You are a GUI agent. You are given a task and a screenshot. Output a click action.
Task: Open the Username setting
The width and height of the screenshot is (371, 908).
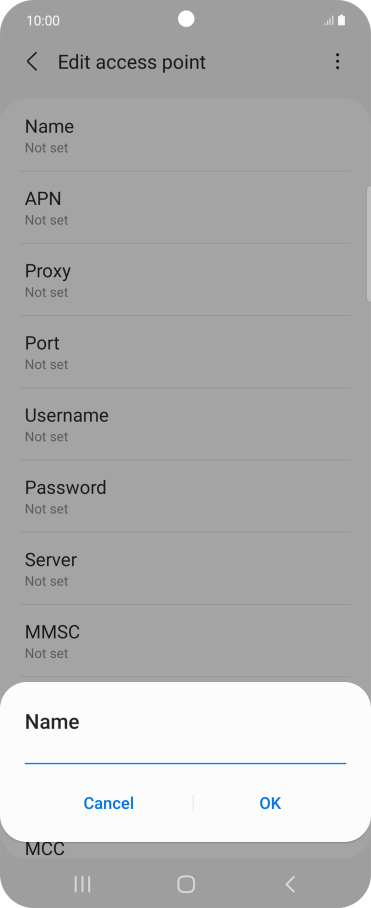[185, 424]
